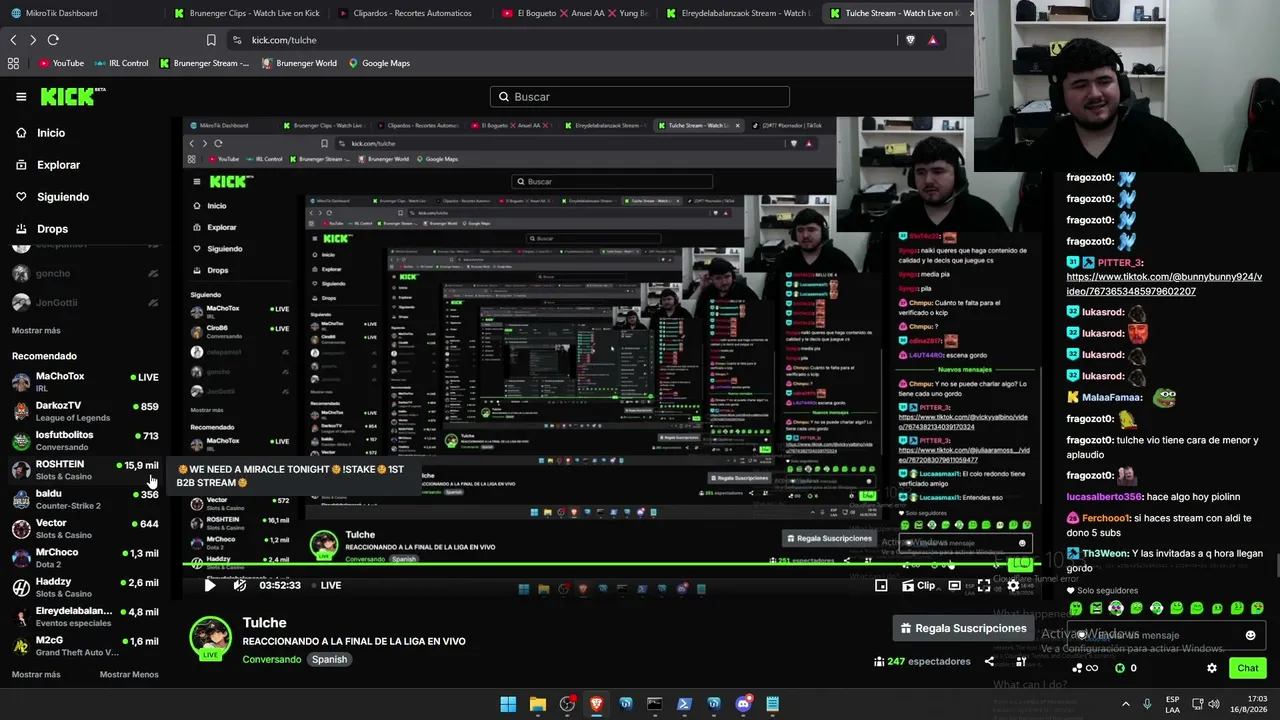Viewport: 1280px width, 720px height.
Task: Open Brave browser from the taskbar
Action: 596,704
